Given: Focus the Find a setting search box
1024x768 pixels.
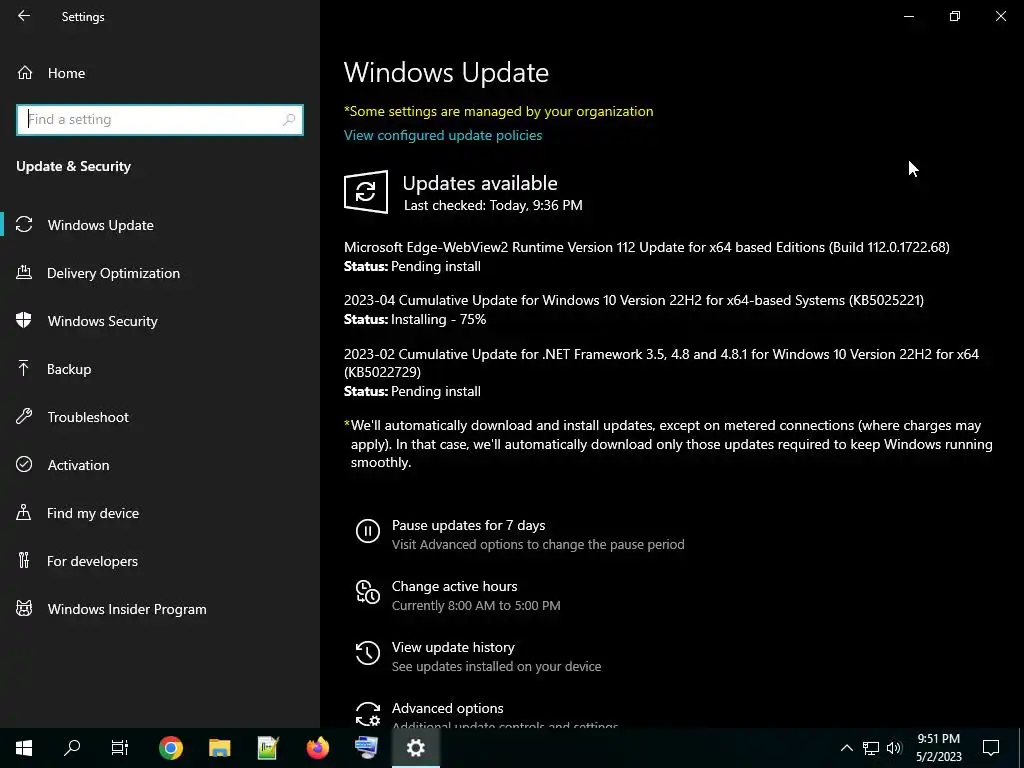Looking at the screenshot, I should pyautogui.click(x=160, y=120).
